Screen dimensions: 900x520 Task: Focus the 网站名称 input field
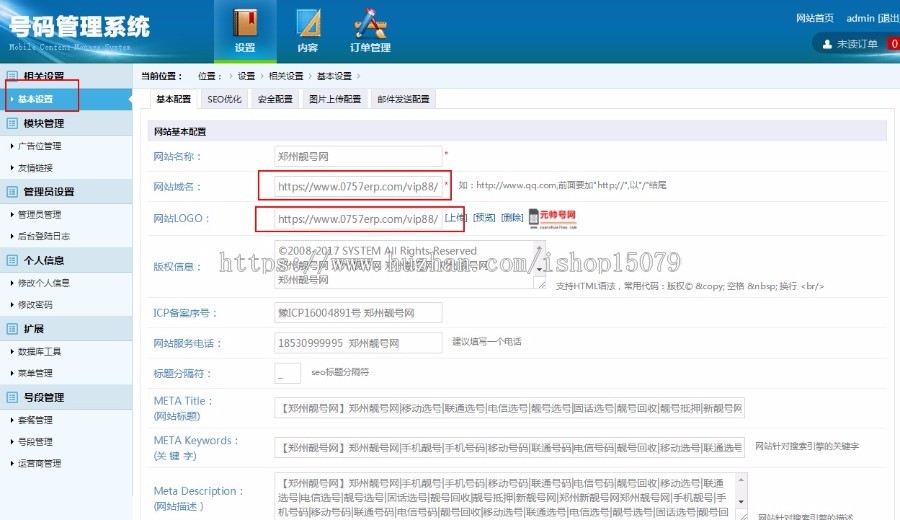coord(358,156)
